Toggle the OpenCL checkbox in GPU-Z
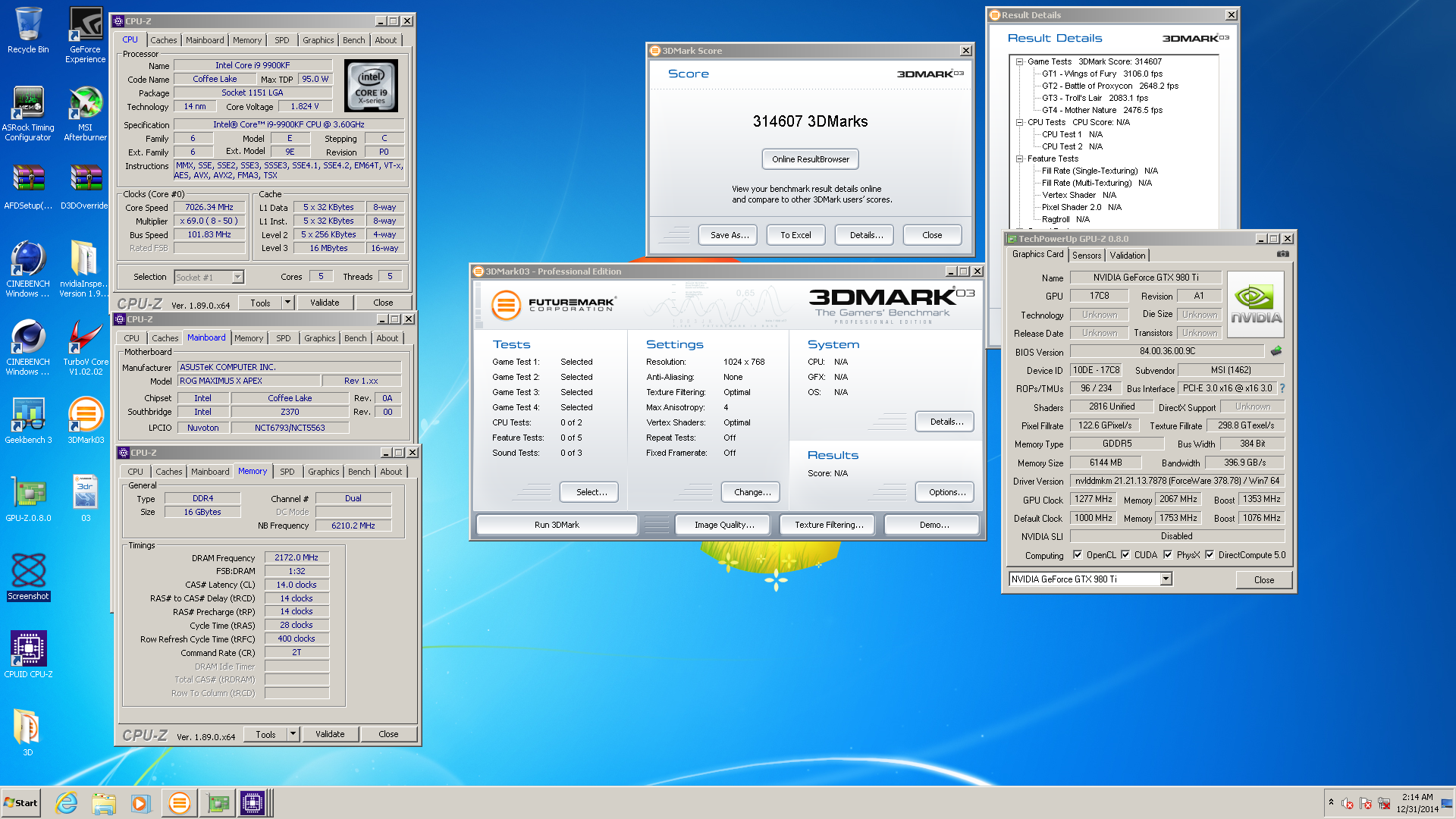This screenshot has width=1456, height=819. click(x=1078, y=555)
